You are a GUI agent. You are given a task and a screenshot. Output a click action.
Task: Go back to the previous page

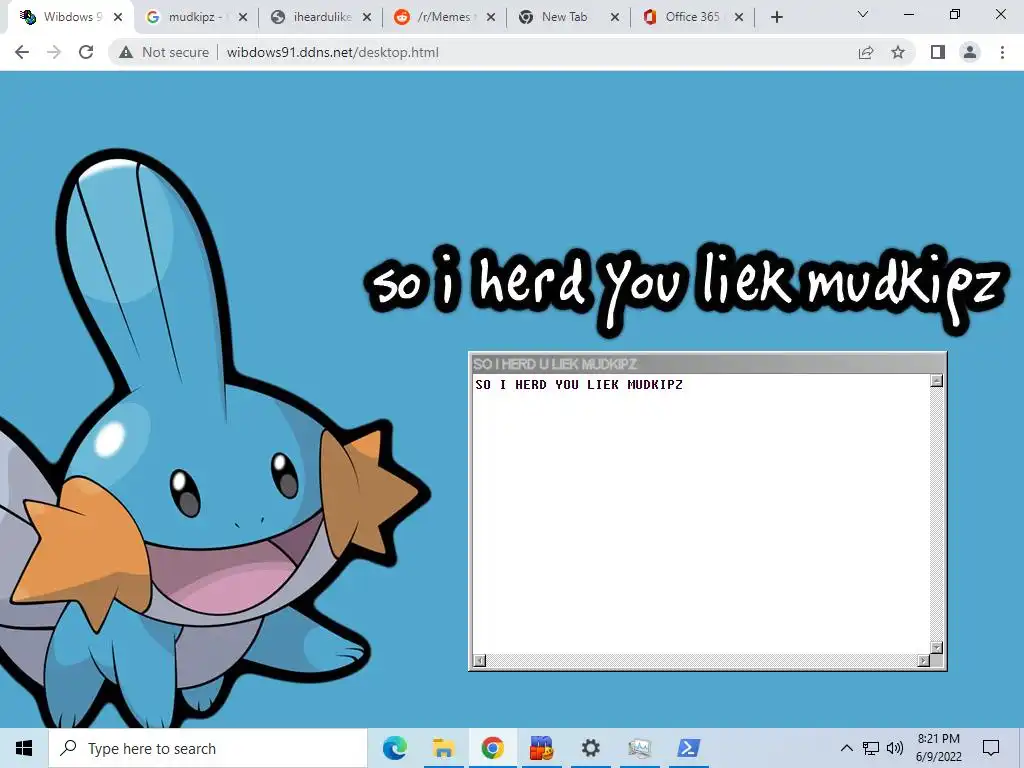click(x=22, y=52)
